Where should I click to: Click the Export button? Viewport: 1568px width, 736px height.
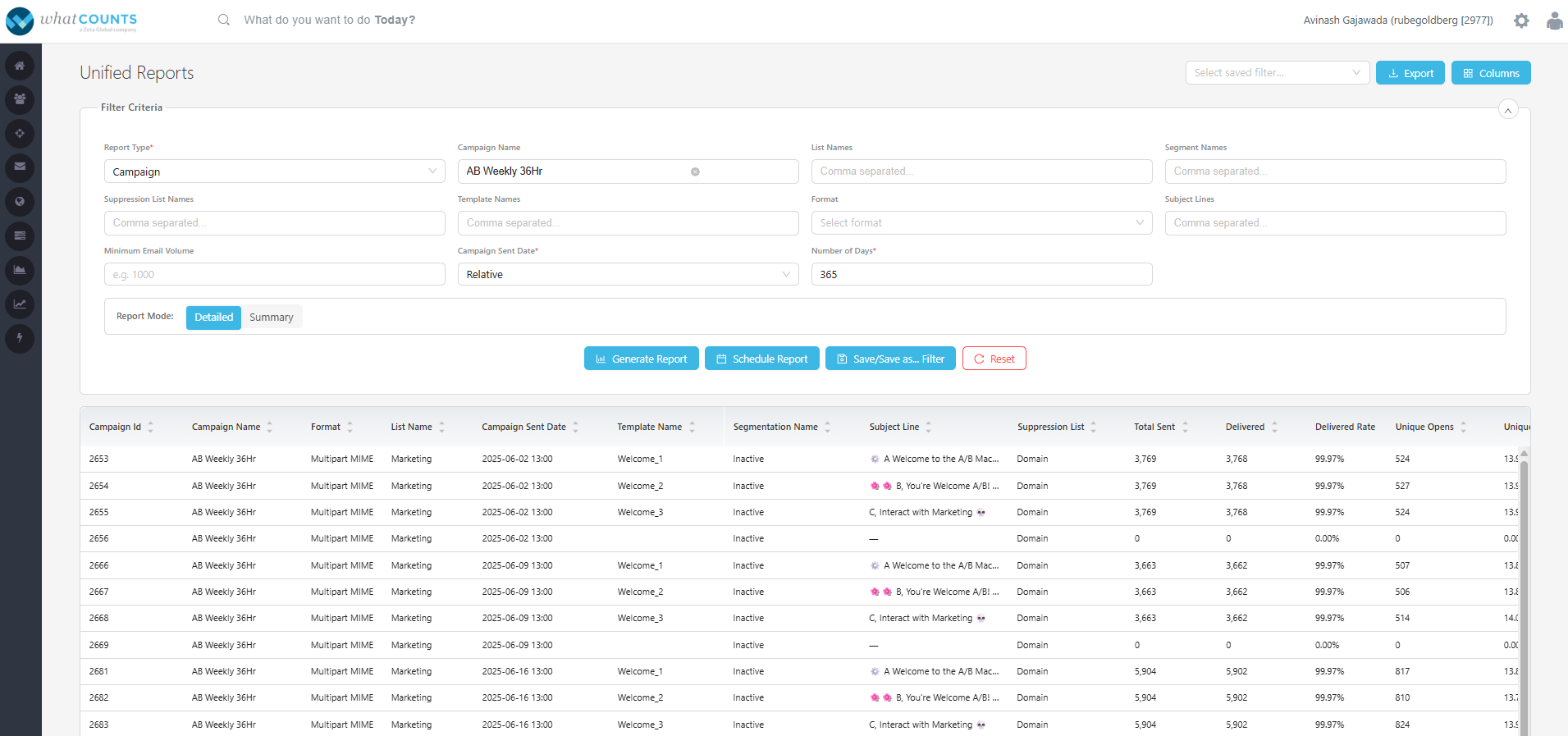tap(1410, 73)
